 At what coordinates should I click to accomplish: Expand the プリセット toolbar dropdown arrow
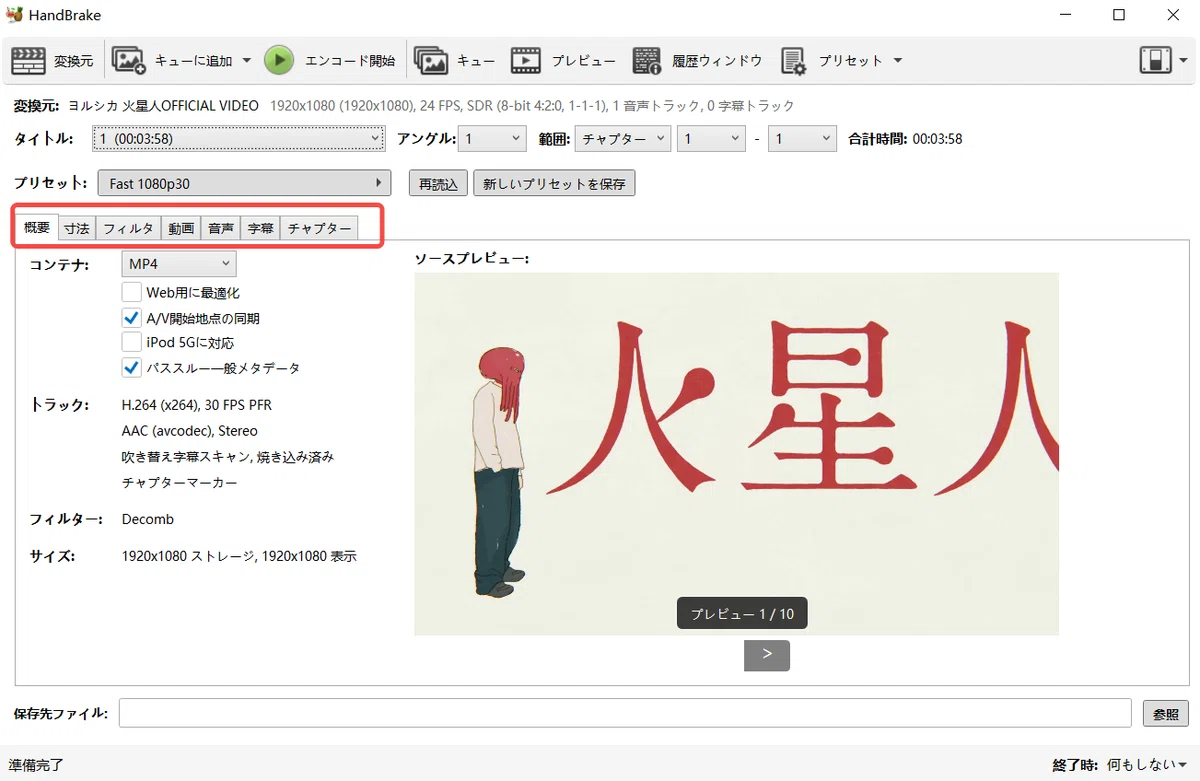897,60
